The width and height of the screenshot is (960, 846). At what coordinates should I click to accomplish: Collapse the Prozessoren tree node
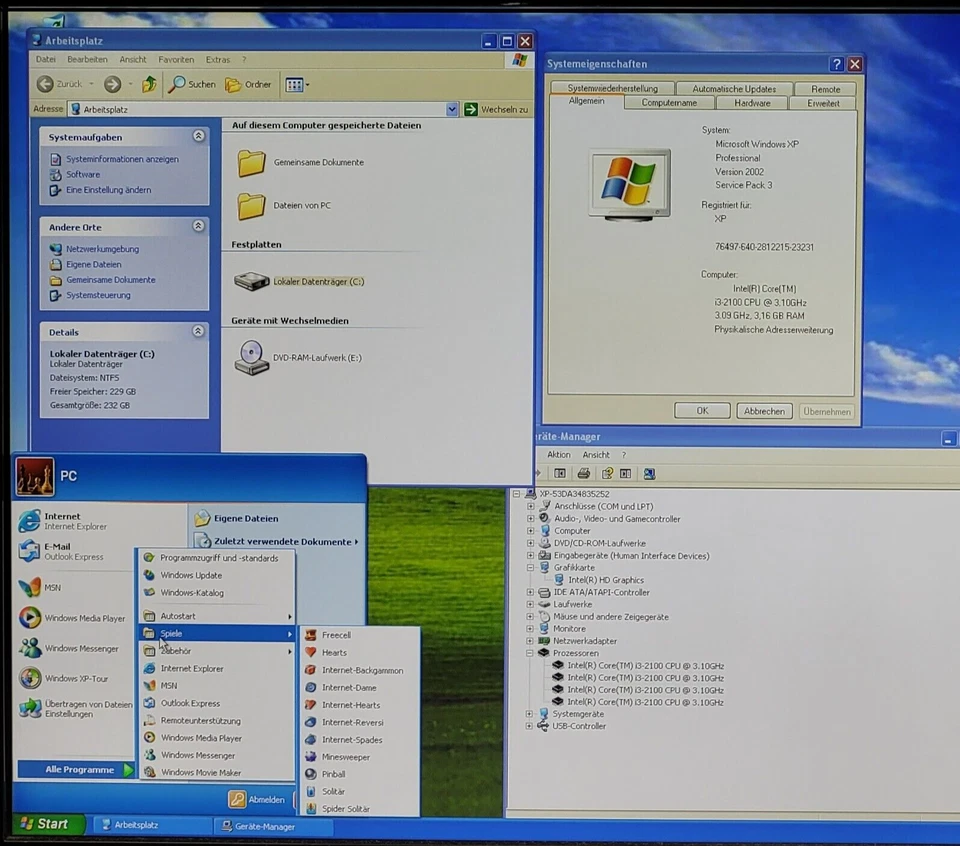531,653
